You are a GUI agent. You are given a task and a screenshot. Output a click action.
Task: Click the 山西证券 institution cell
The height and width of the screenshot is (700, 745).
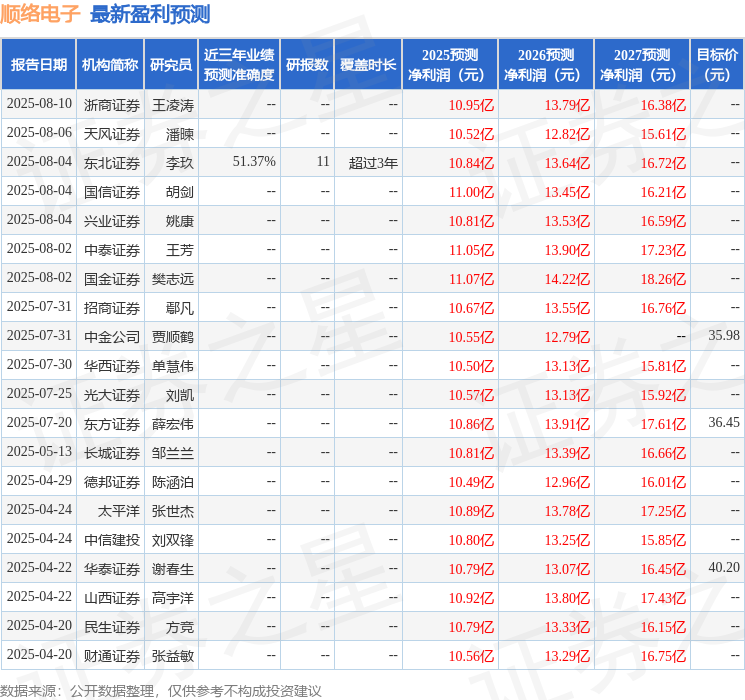point(112,598)
